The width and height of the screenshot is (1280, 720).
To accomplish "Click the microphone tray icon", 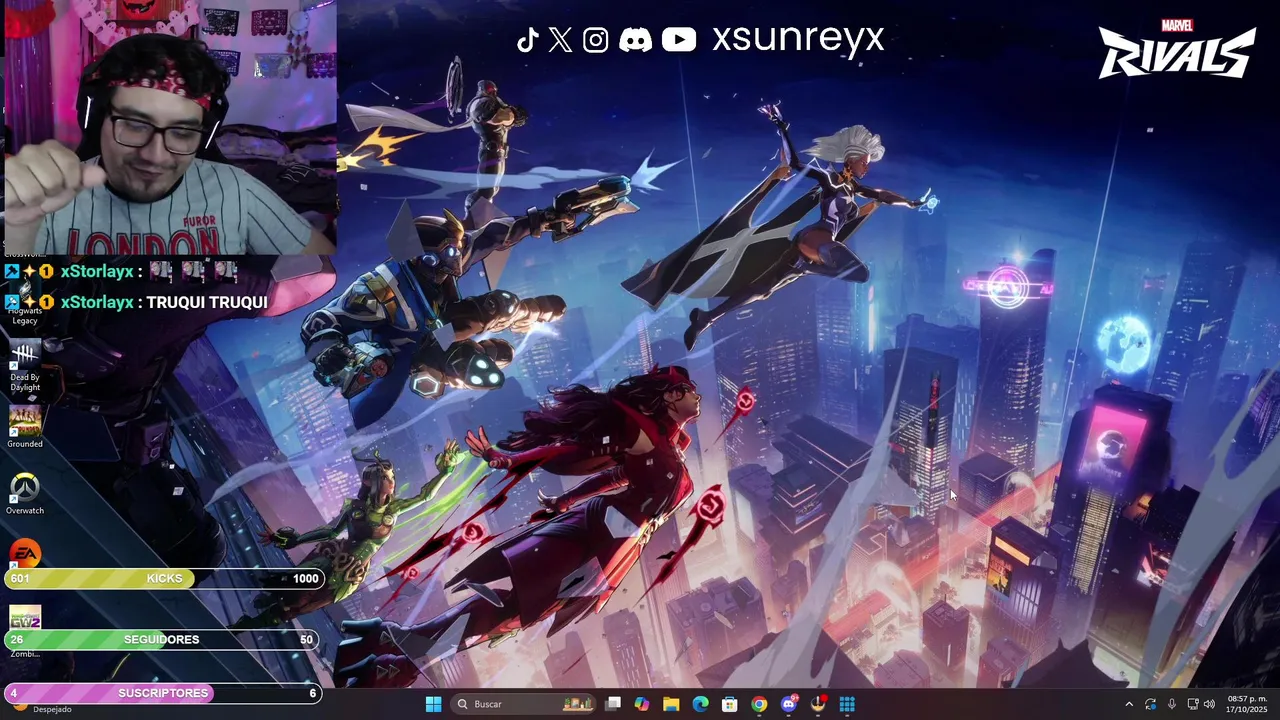I will [1171, 704].
